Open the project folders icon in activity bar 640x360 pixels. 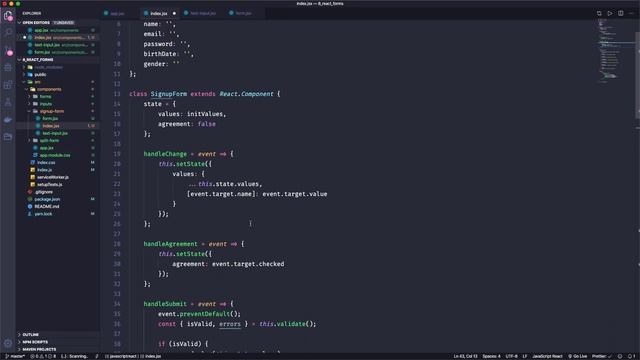(8, 137)
